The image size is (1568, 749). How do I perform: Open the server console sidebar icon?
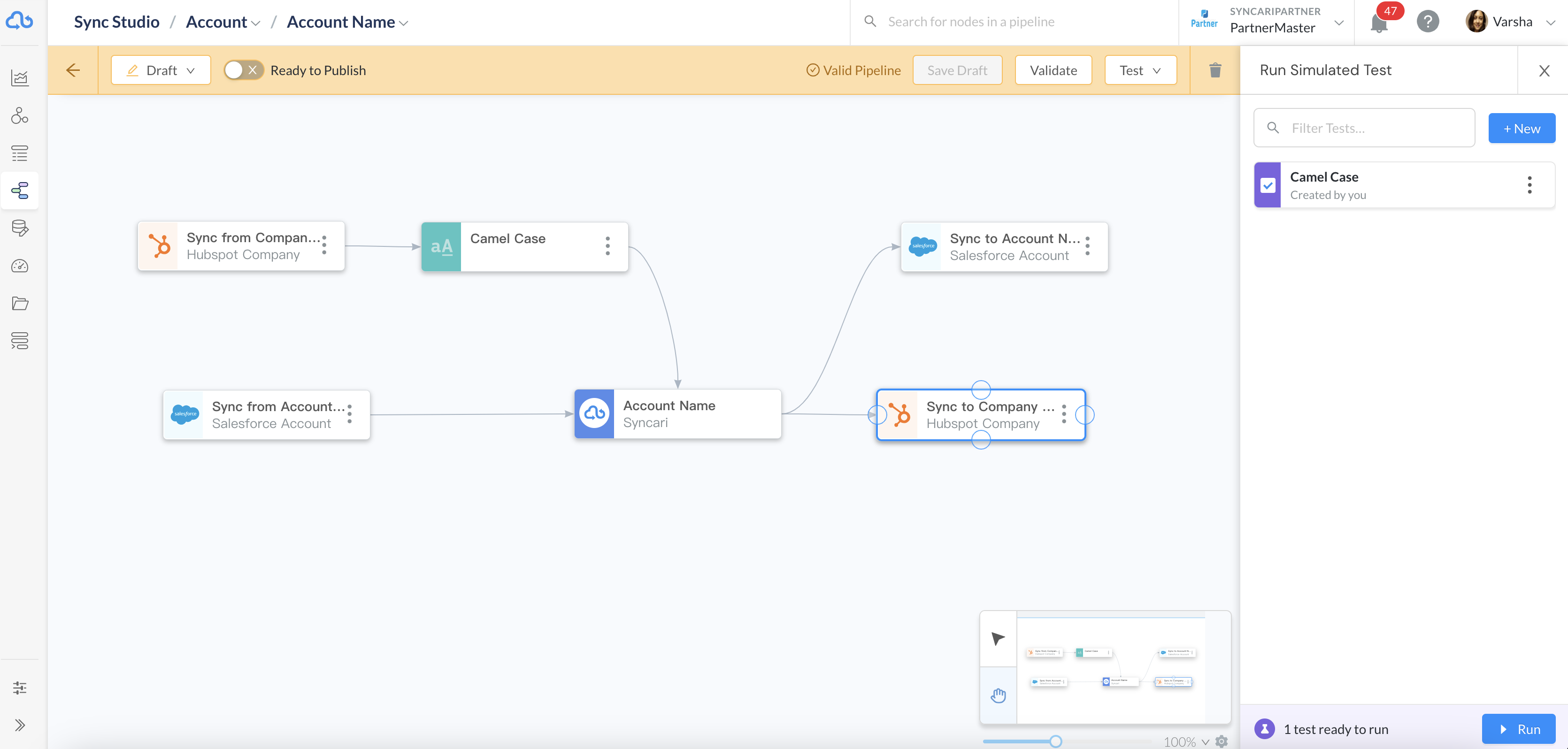click(19, 341)
